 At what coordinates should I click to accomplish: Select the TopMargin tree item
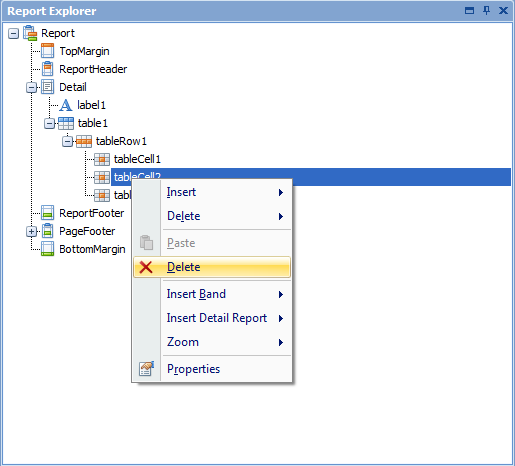click(x=84, y=51)
